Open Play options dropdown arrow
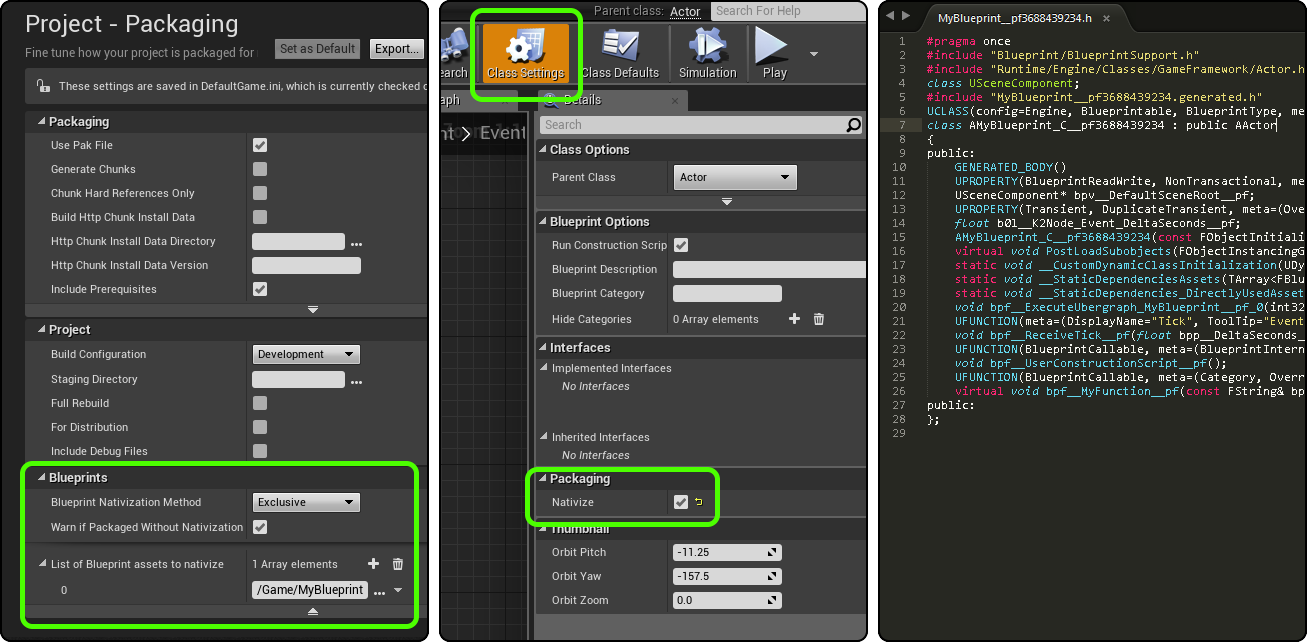The width and height of the screenshot is (1307, 642). 813,54
